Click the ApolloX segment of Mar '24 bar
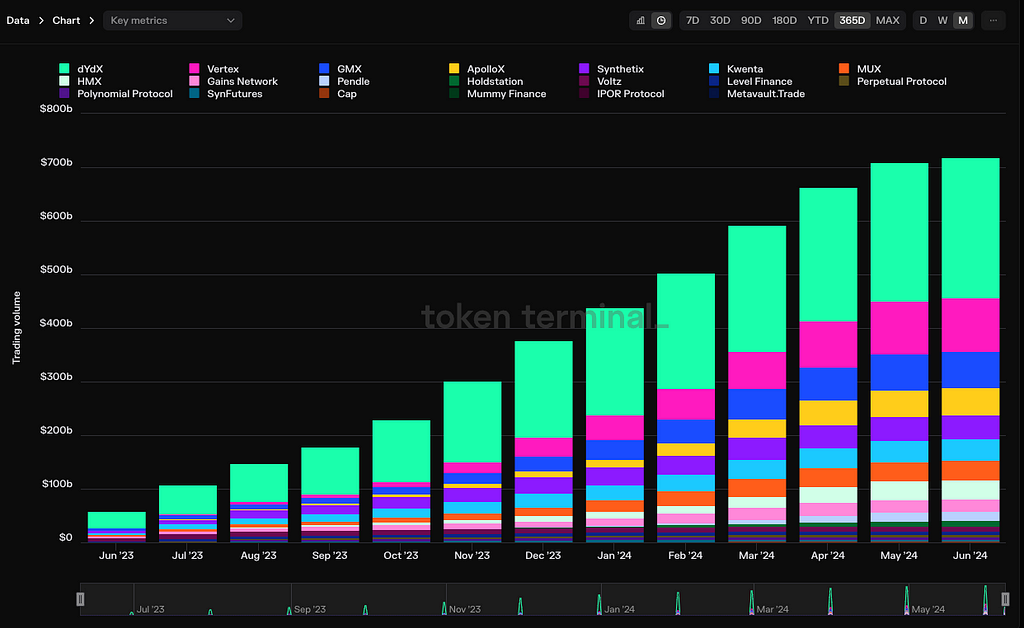1024x628 pixels. [757, 428]
